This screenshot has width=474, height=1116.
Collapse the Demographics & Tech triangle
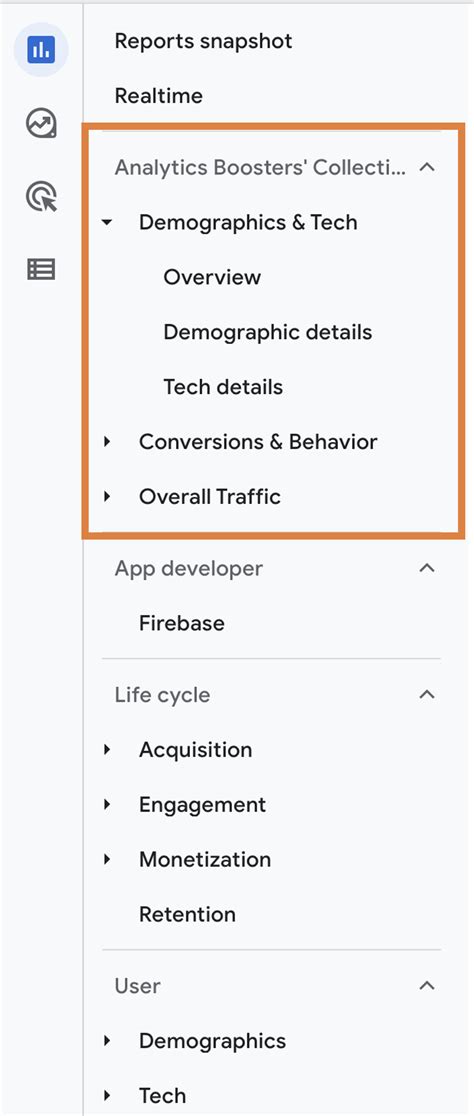pyautogui.click(x=107, y=223)
